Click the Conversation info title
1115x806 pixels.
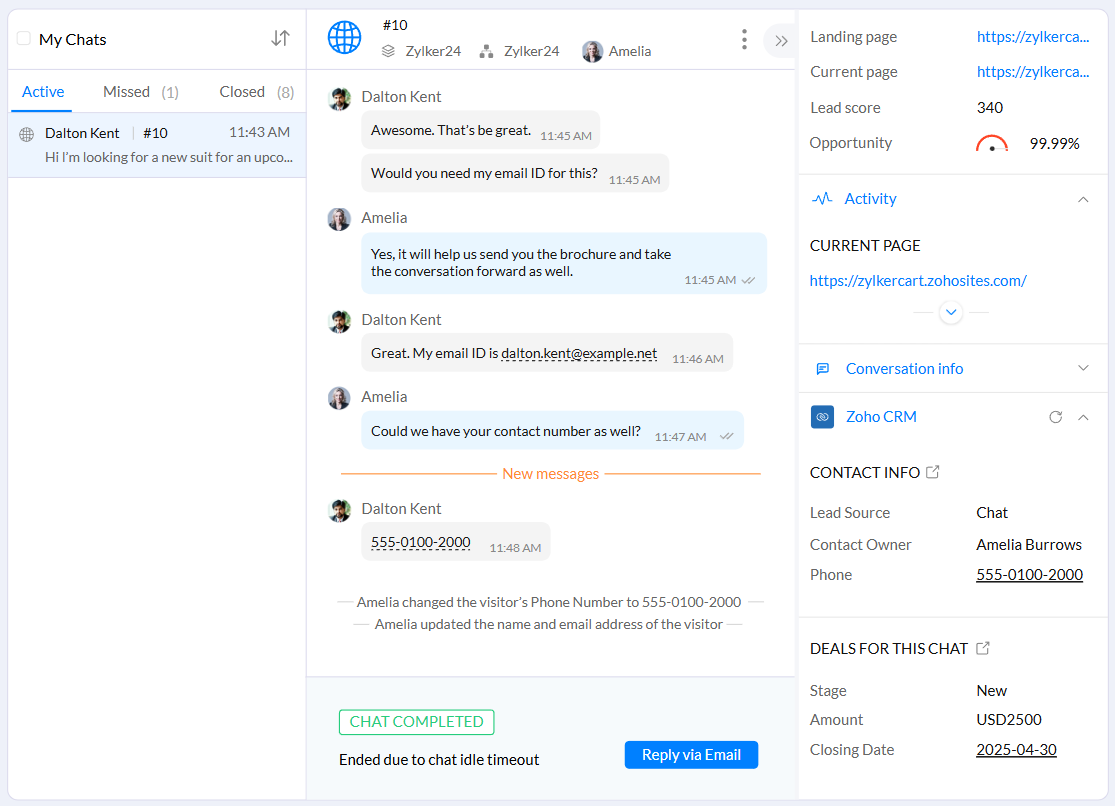pyautogui.click(x=904, y=368)
